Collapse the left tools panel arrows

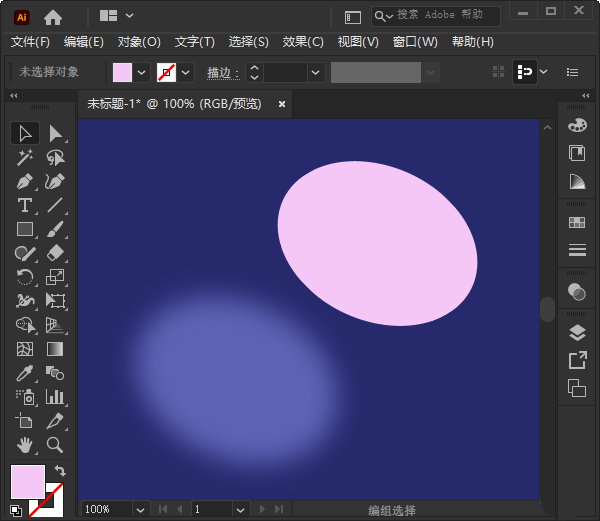click(x=14, y=96)
